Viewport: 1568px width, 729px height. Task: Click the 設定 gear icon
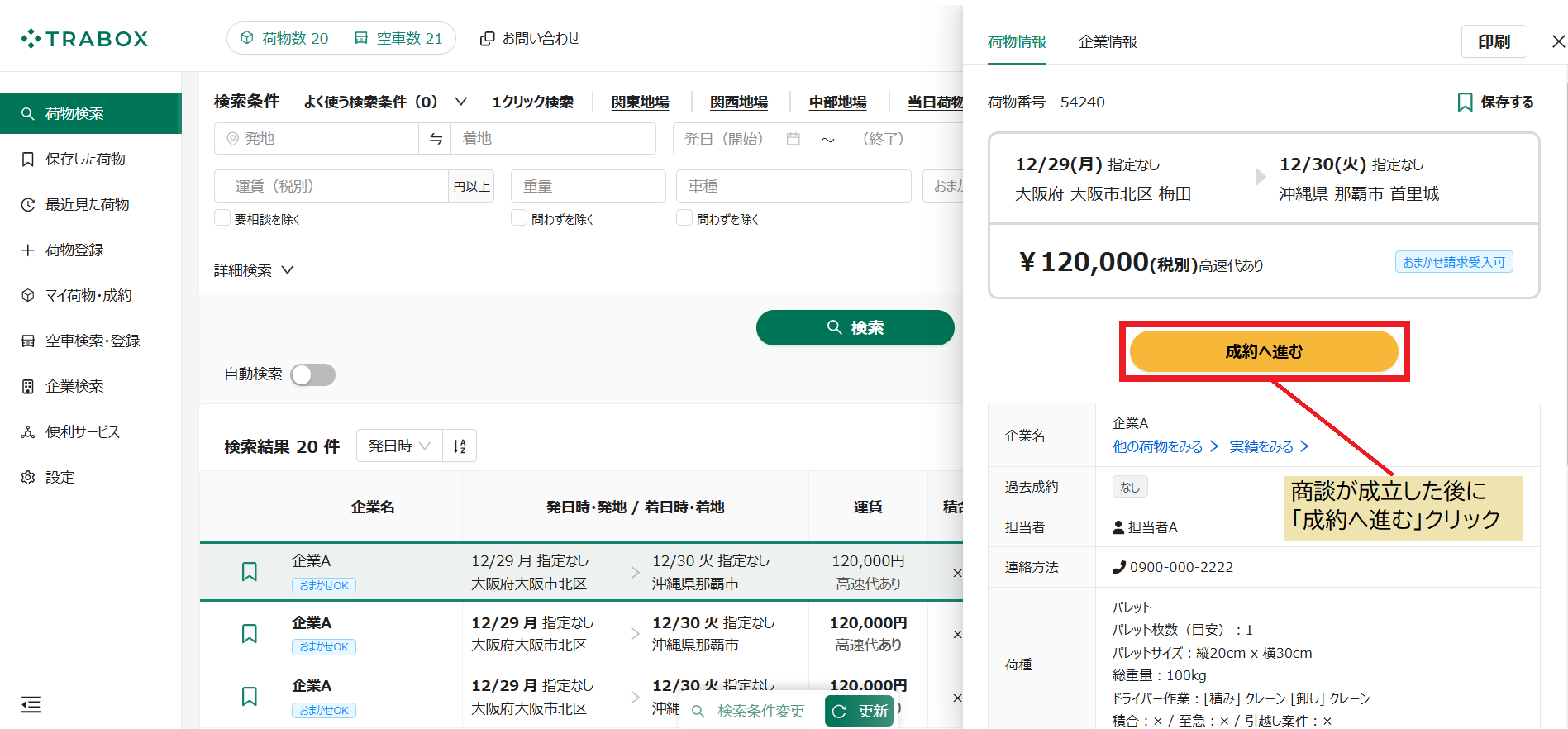coord(28,477)
